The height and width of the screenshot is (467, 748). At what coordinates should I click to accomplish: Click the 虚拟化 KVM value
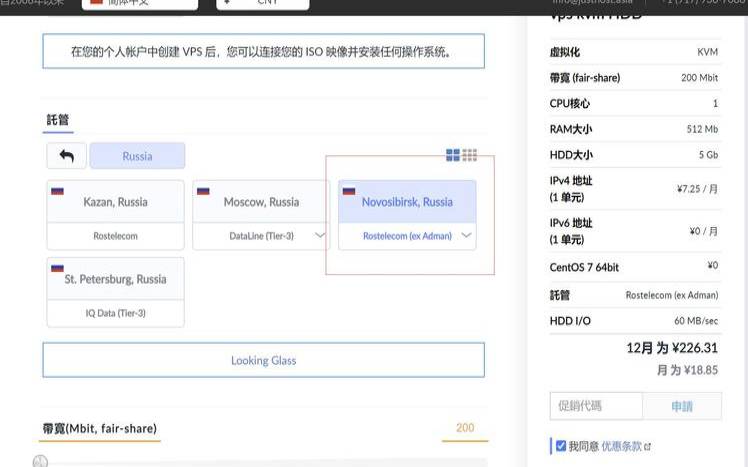(x=707, y=52)
